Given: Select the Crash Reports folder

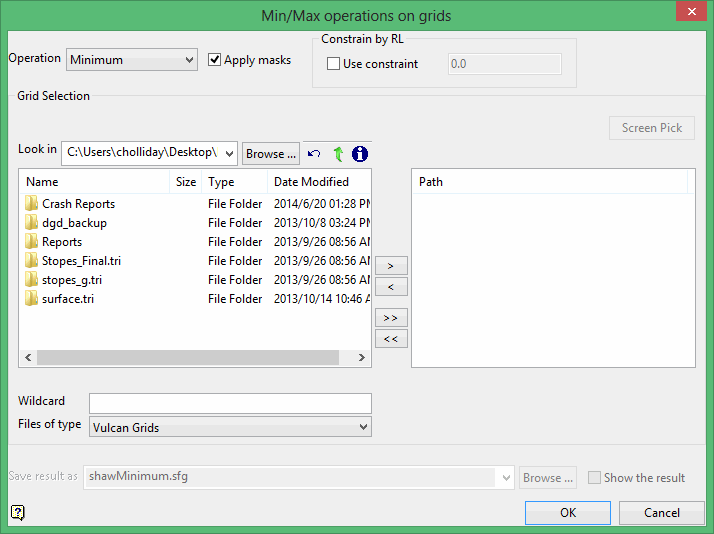Looking at the screenshot, I should click(x=78, y=204).
